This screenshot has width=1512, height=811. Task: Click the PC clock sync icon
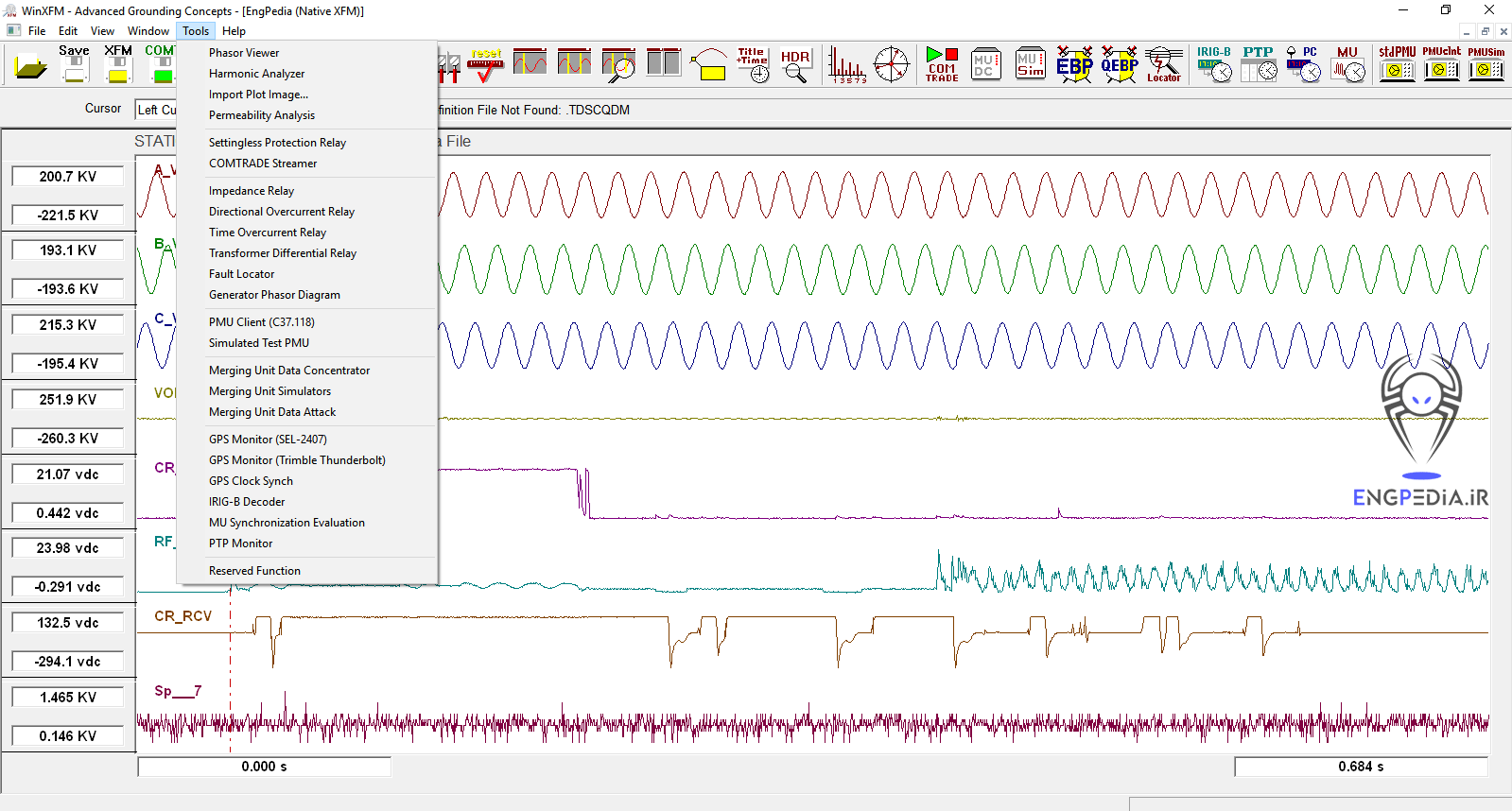pyautogui.click(x=1303, y=64)
